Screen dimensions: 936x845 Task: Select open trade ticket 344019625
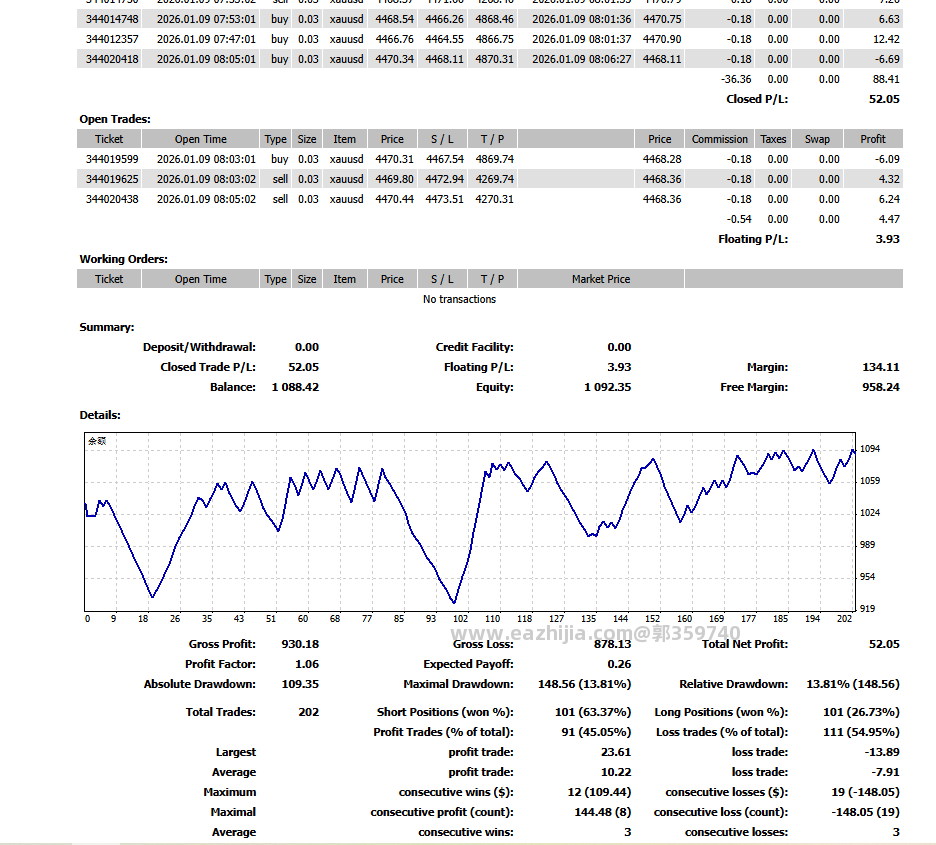[112, 179]
